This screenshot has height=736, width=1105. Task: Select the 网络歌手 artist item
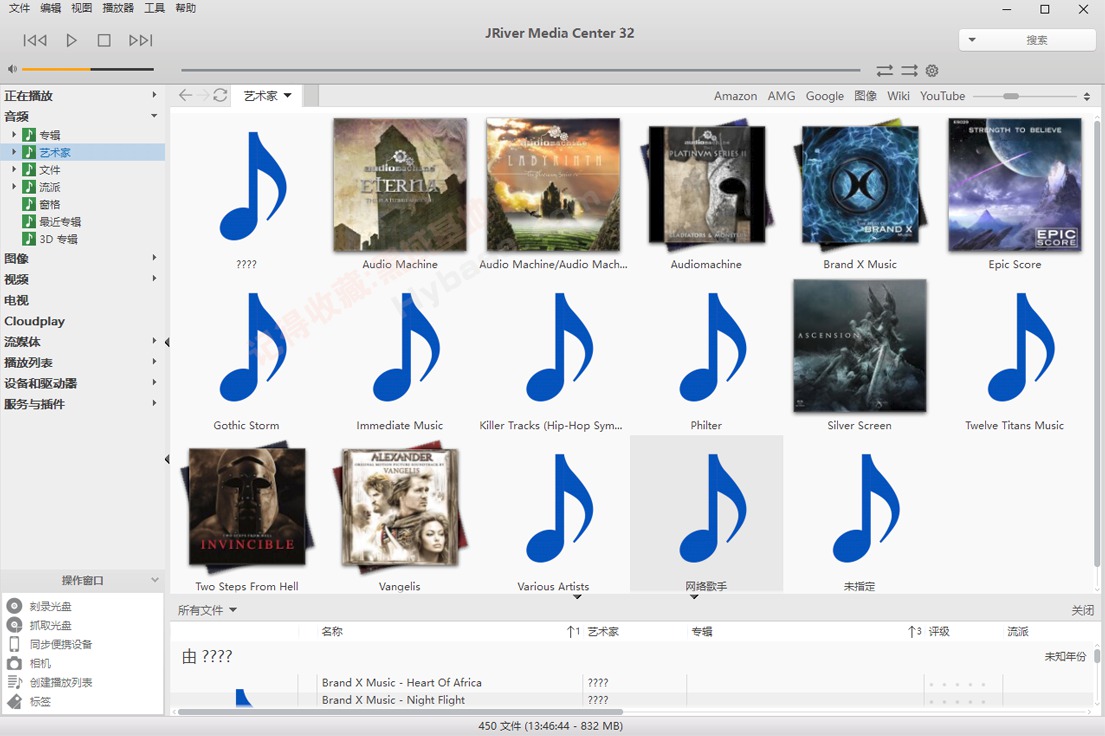tap(706, 515)
